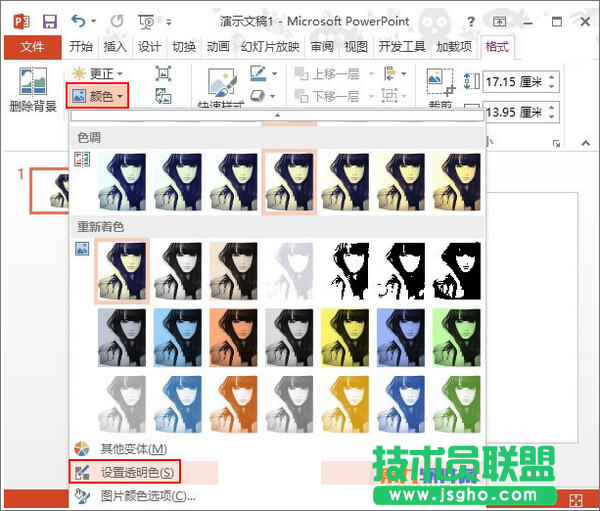This screenshot has width=600, height=511.
Task: Open the 开发工具 tab
Action: coord(402,47)
